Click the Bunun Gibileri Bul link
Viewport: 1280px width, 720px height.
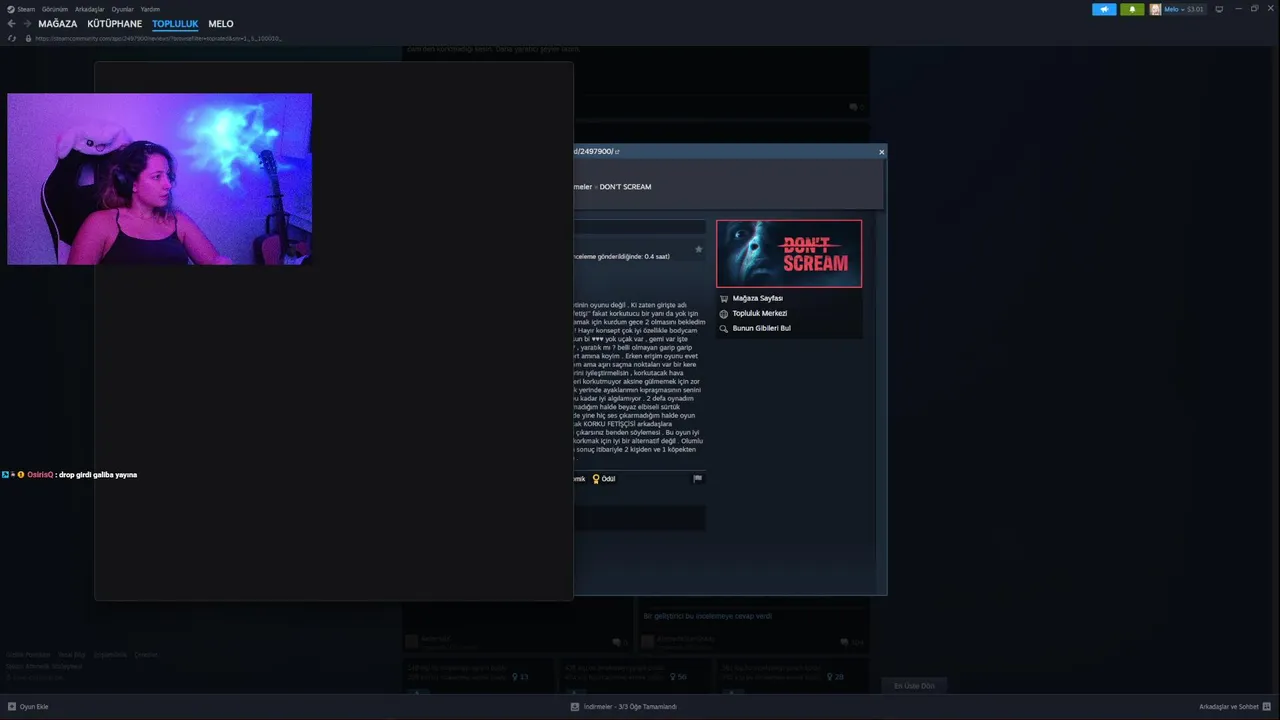pyautogui.click(x=761, y=328)
